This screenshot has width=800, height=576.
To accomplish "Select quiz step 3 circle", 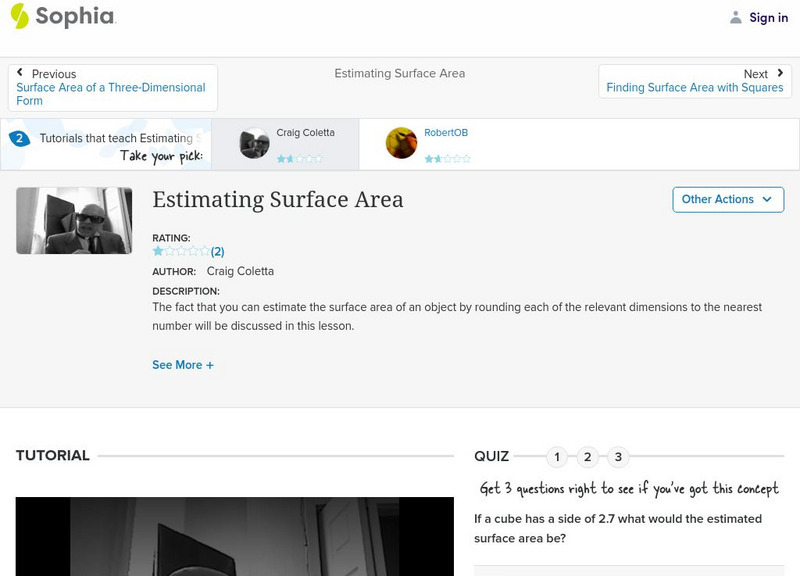I will click(x=619, y=456).
